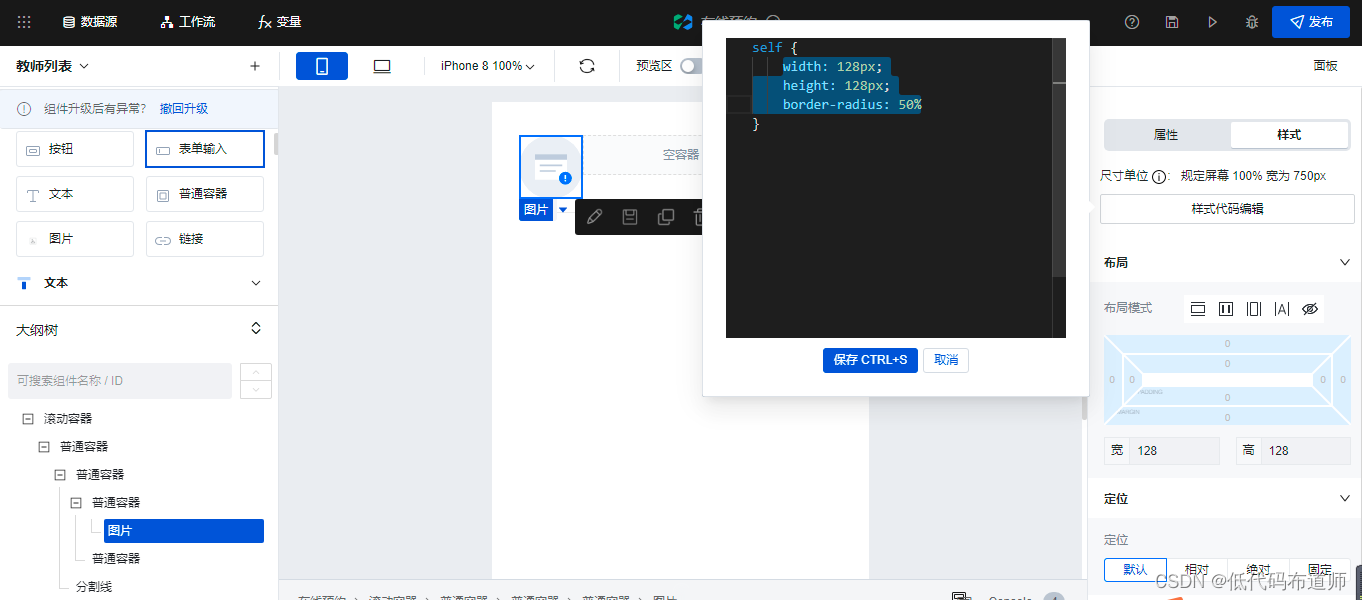Click the 样式代码编辑 button
The image size is (1362, 600).
point(1227,209)
